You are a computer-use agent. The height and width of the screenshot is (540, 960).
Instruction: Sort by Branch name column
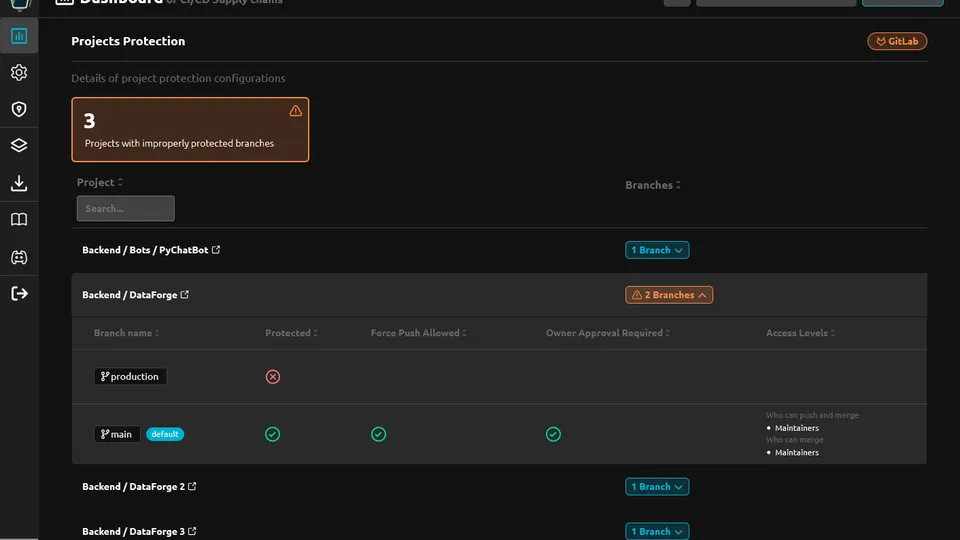[x=126, y=333]
